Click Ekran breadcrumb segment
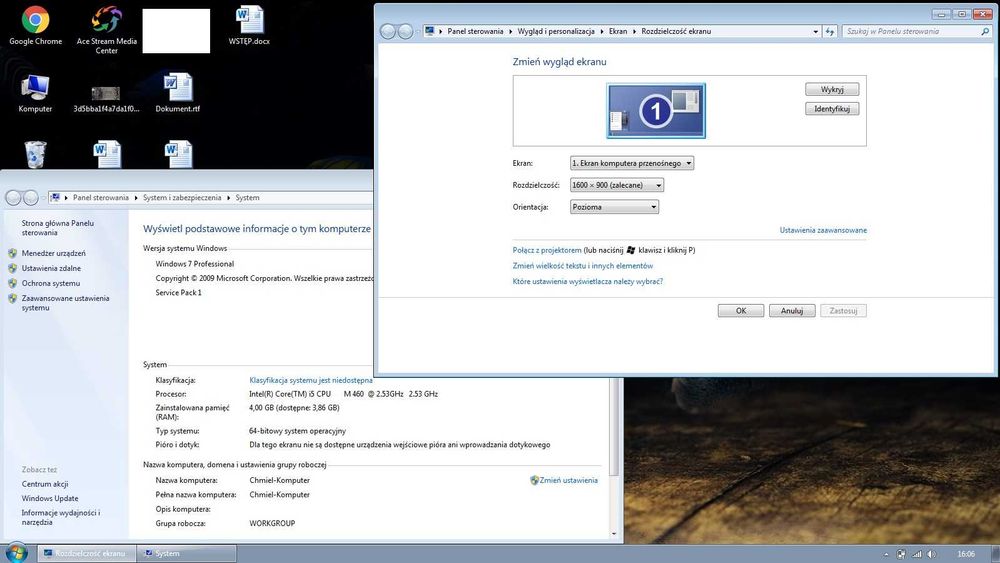The width and height of the screenshot is (1000, 563). point(618,31)
